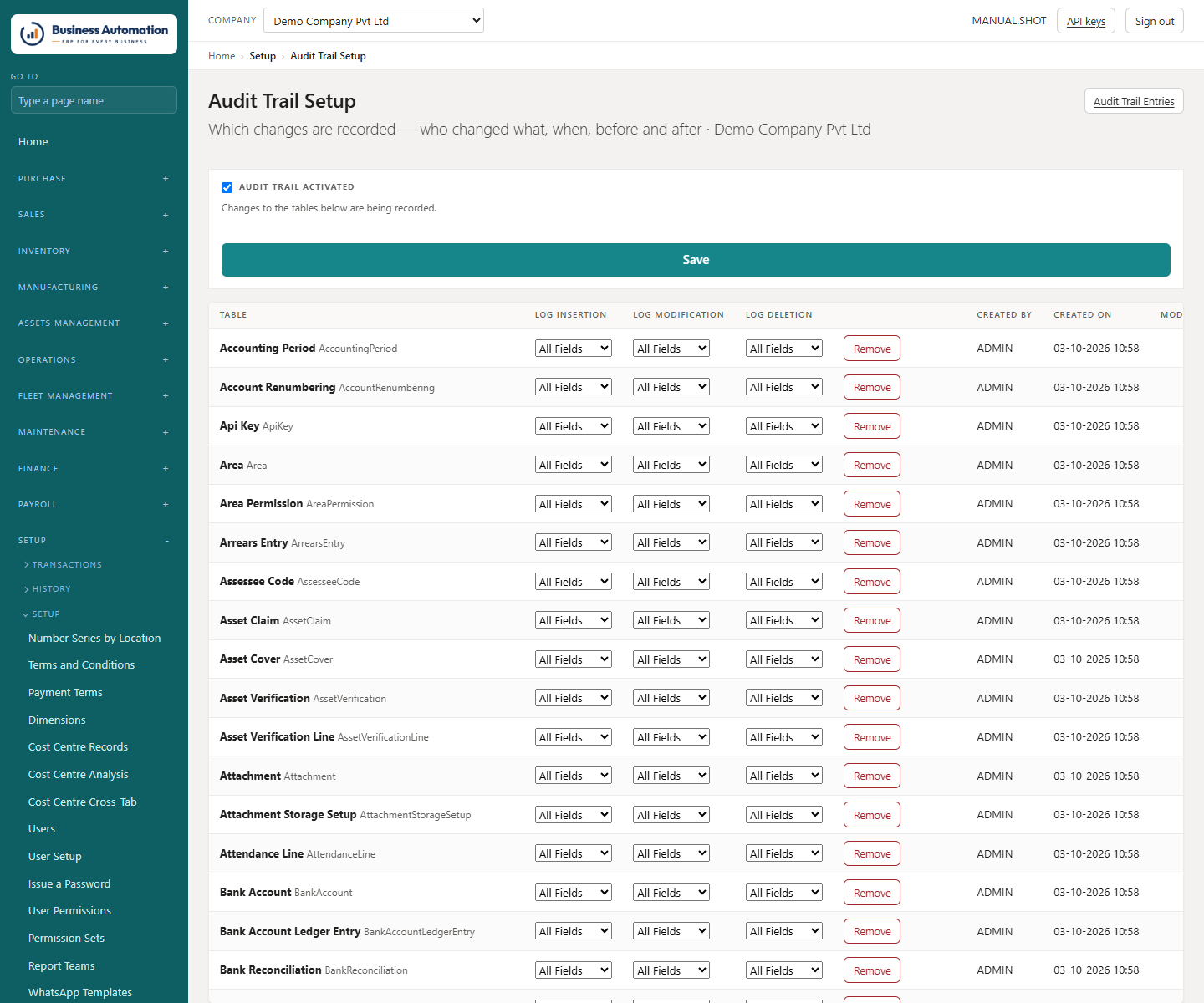Expand the Sales menu plus icon
The width and height of the screenshot is (1204, 1003).
pos(166,215)
